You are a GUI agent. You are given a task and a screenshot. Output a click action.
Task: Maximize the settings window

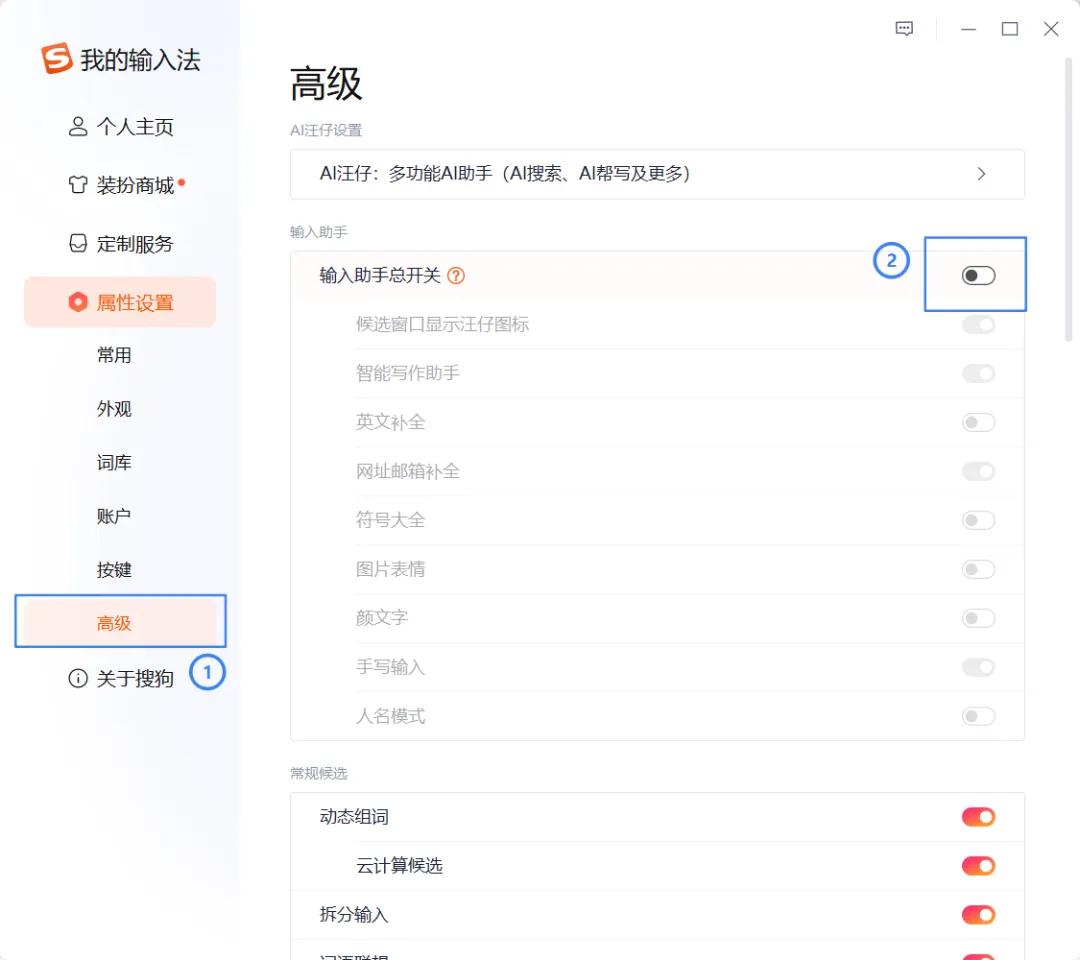(1010, 29)
